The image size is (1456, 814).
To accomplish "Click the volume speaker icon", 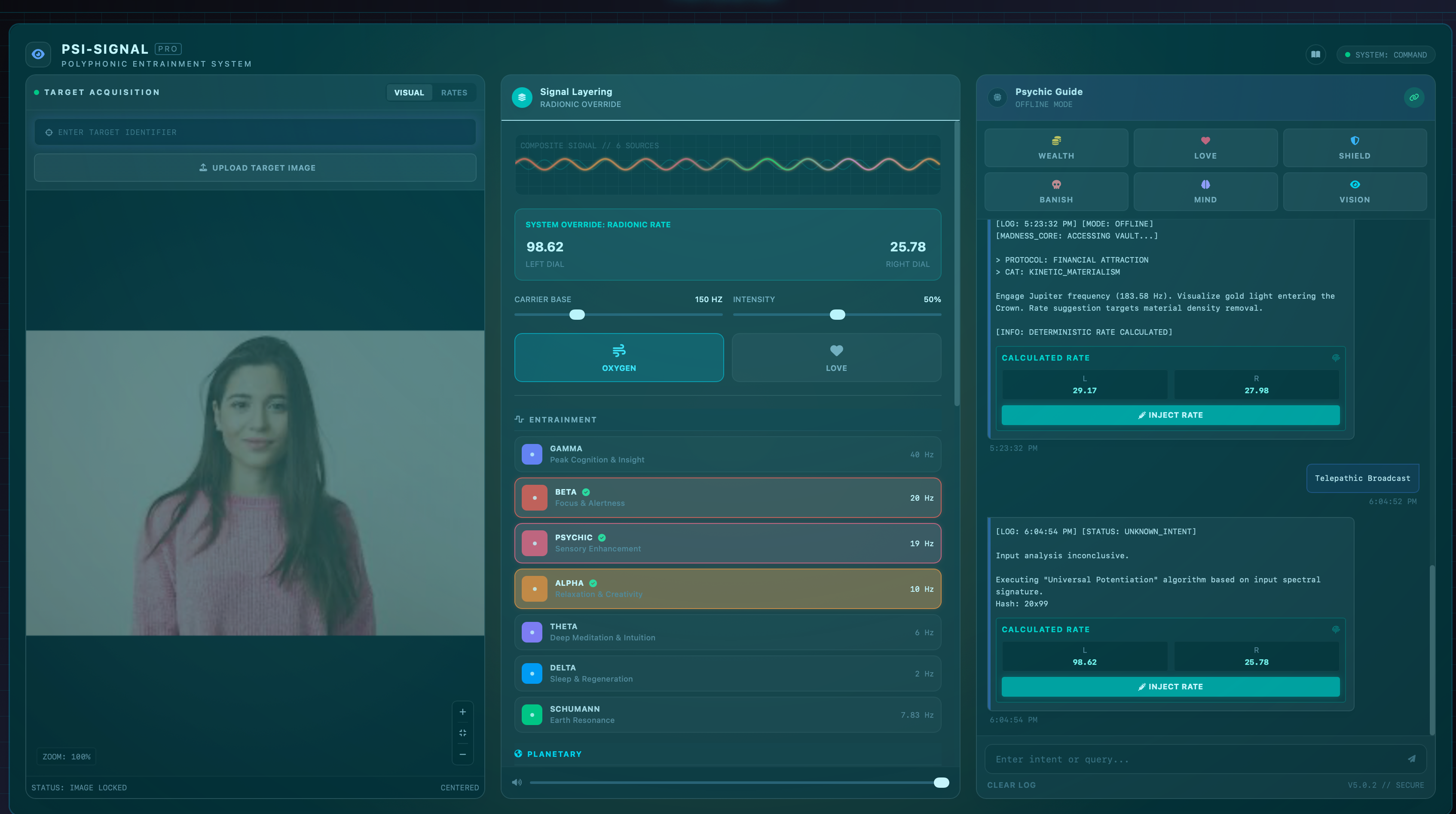I will pos(516,782).
